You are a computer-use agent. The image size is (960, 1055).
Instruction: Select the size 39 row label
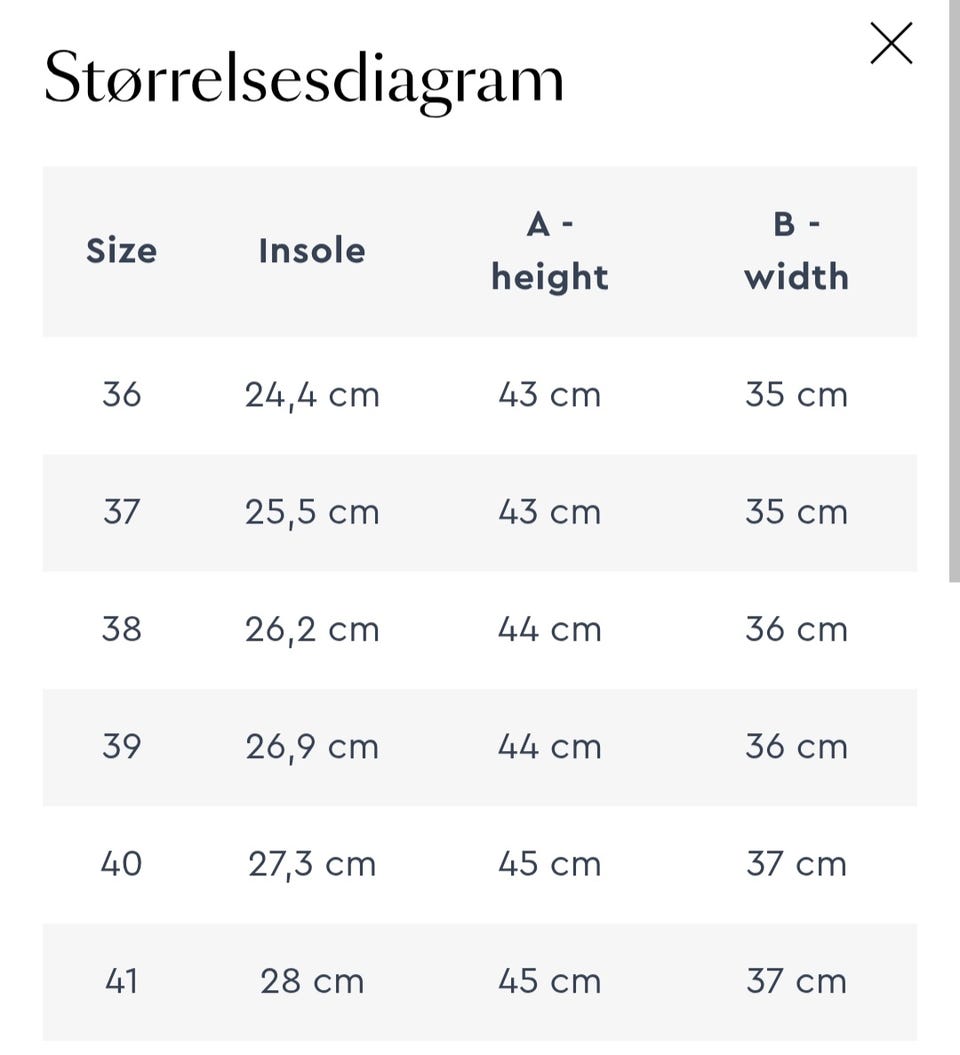[122, 746]
